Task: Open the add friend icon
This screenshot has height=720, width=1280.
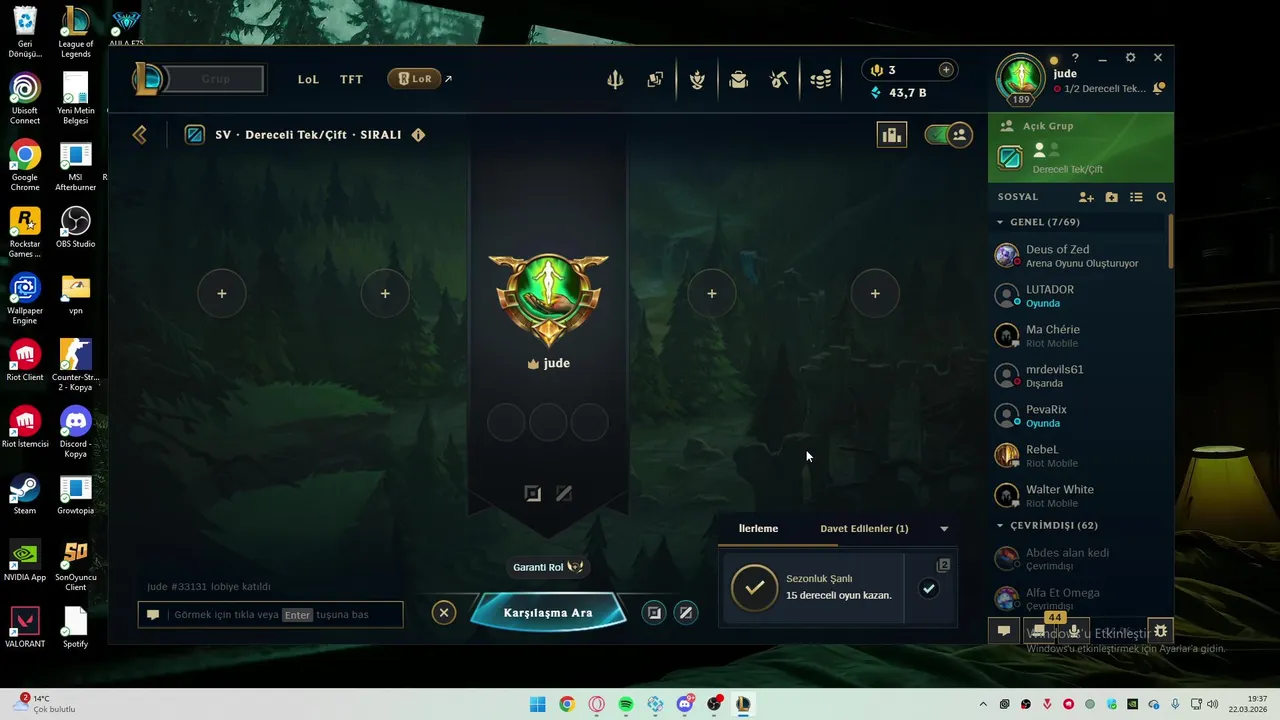Action: (1086, 197)
